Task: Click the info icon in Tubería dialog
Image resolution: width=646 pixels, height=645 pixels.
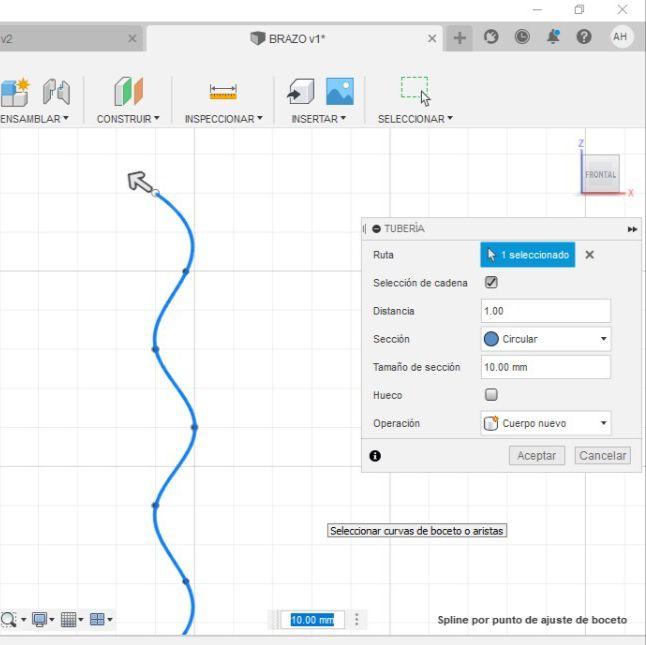Action: pos(375,456)
